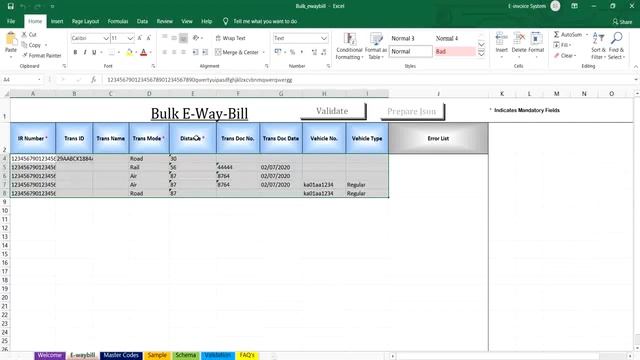The image size is (640, 360).
Task: Open the Orientation text angle icon
Action: point(196,38)
